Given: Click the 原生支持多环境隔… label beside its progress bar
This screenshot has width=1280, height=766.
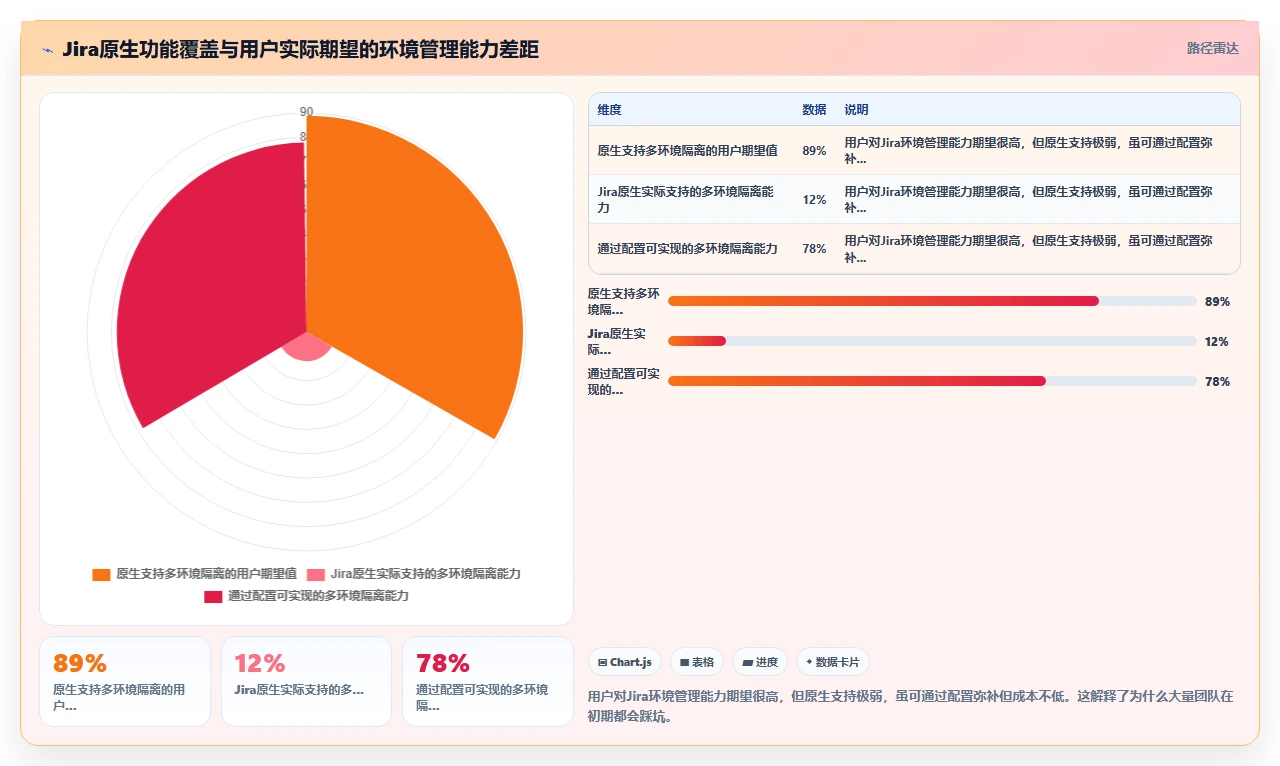Looking at the screenshot, I should [x=623, y=301].
